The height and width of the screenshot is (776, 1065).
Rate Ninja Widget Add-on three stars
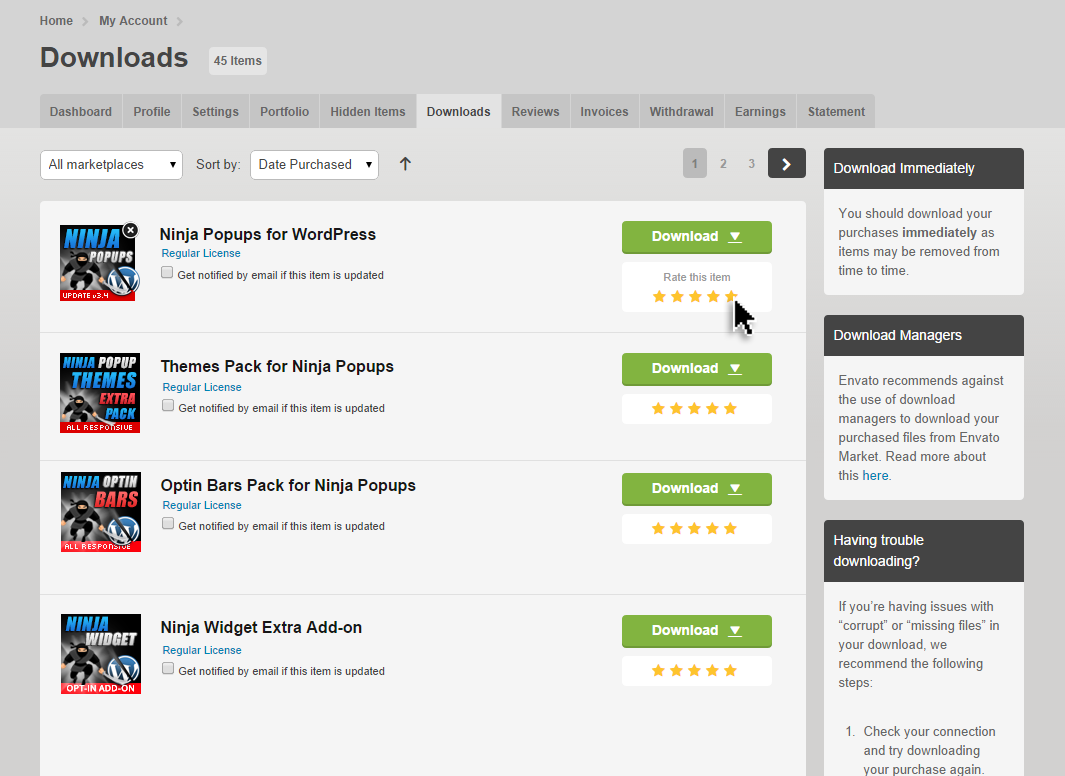tap(694, 671)
